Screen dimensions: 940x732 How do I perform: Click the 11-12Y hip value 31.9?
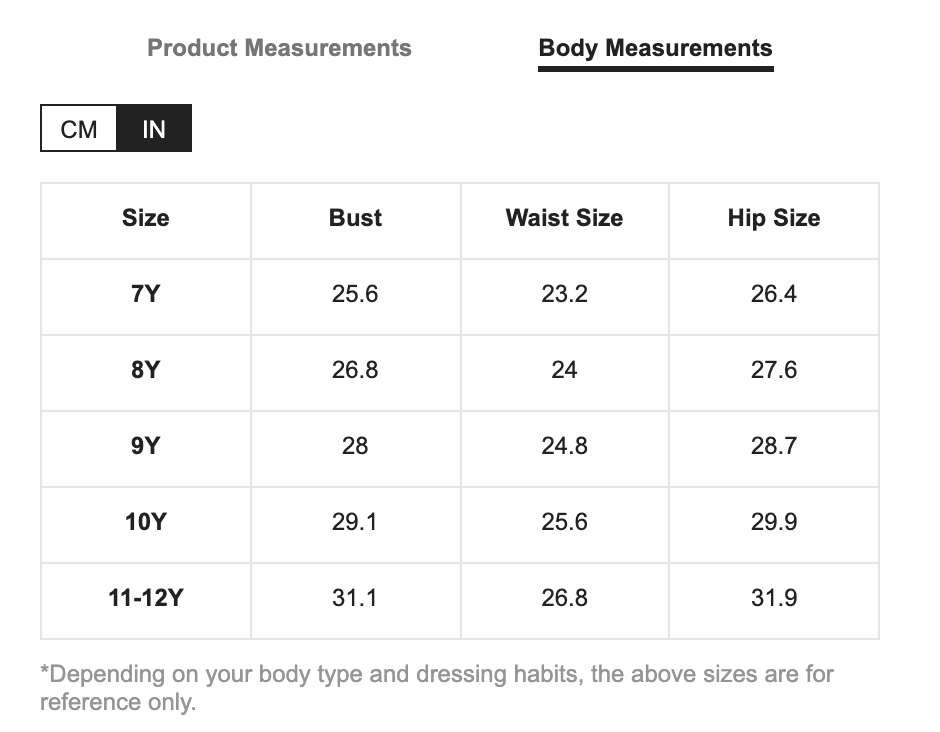[x=773, y=598]
